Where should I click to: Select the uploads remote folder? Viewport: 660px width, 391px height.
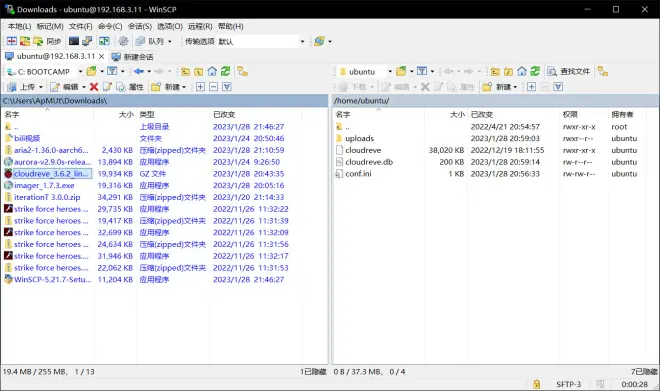(359, 138)
